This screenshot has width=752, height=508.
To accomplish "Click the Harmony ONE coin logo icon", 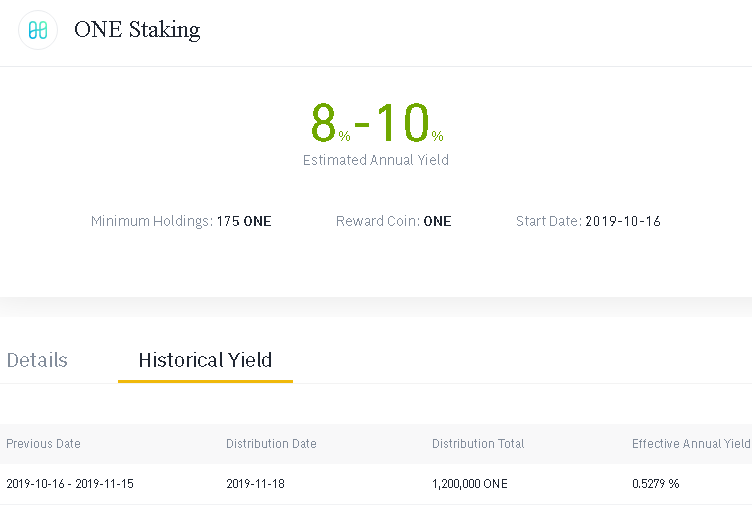I will [x=38, y=30].
